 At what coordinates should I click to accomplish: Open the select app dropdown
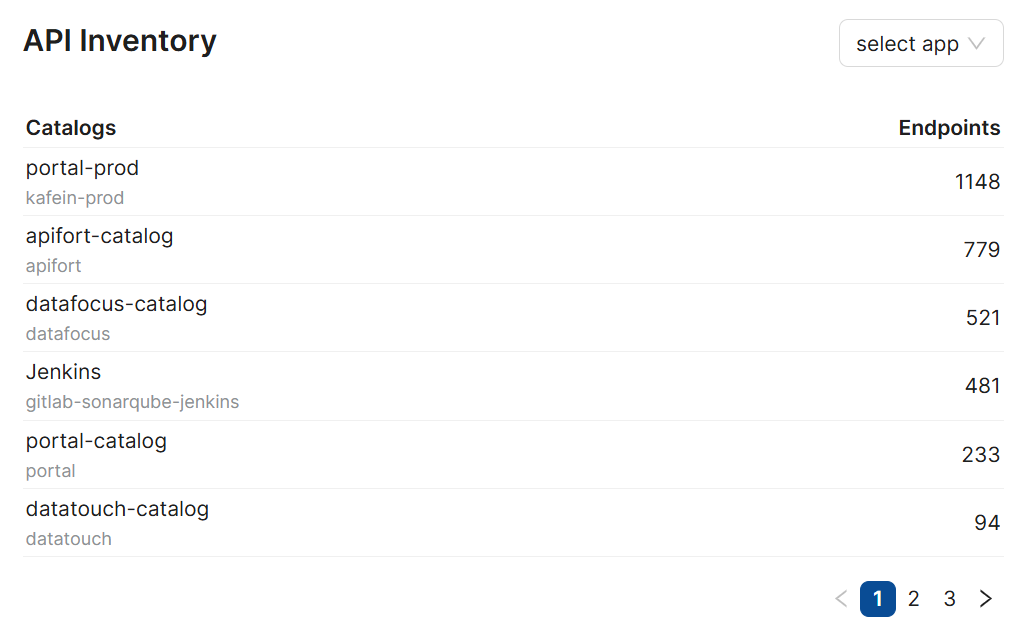920,44
